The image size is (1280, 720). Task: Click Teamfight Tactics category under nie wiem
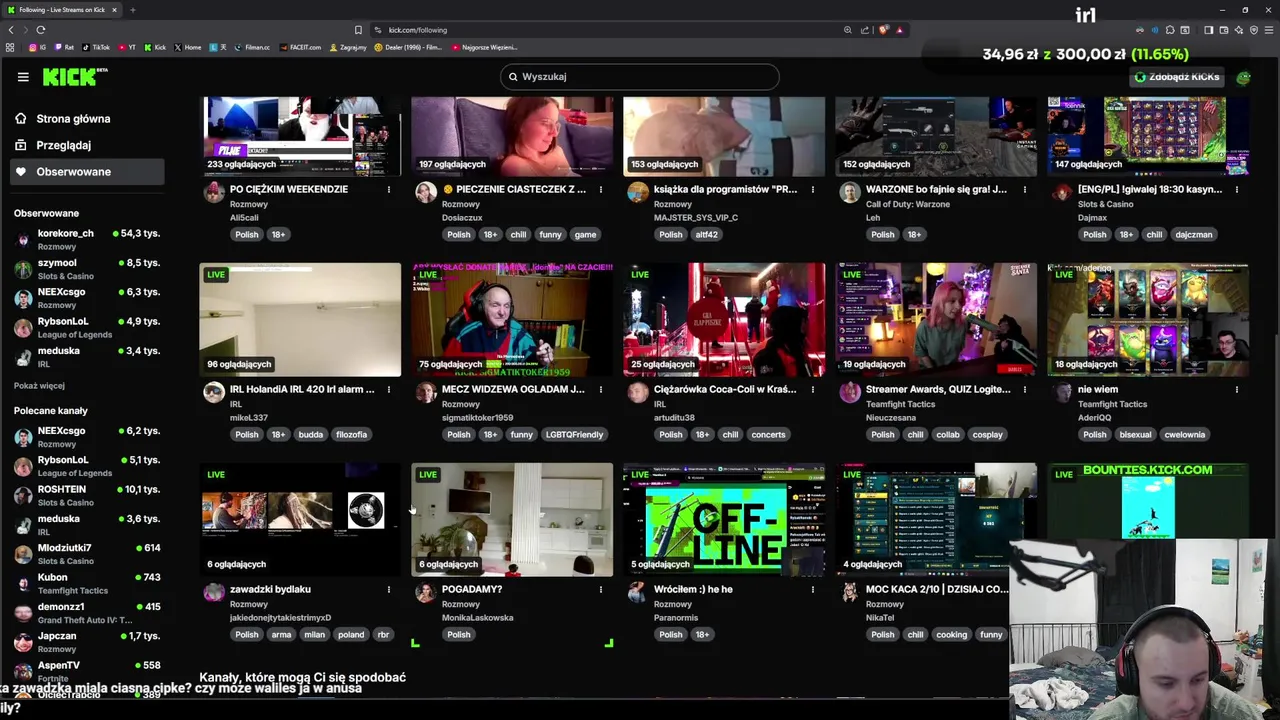(x=1112, y=404)
